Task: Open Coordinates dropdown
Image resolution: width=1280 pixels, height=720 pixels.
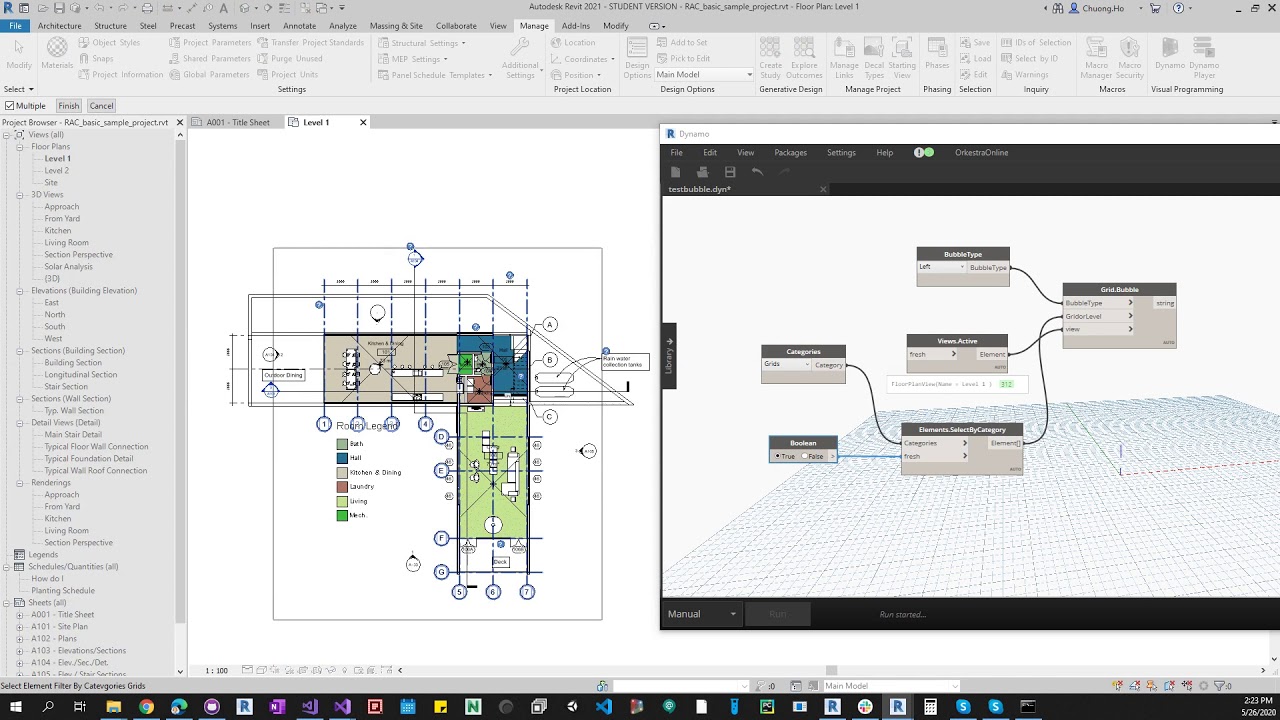Action: [581, 59]
